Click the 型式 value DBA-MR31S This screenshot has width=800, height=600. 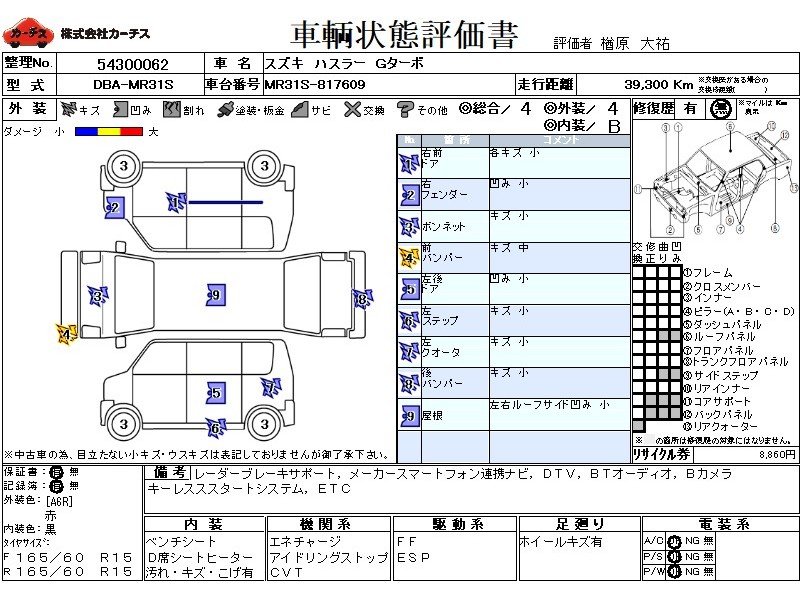[x=133, y=85]
